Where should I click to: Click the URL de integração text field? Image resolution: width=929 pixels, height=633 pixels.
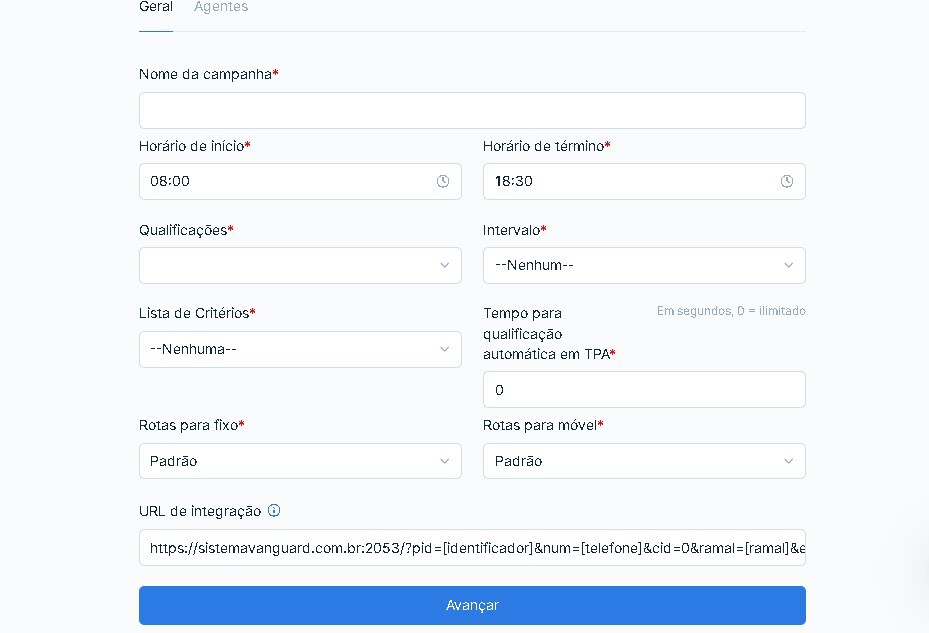coord(472,548)
